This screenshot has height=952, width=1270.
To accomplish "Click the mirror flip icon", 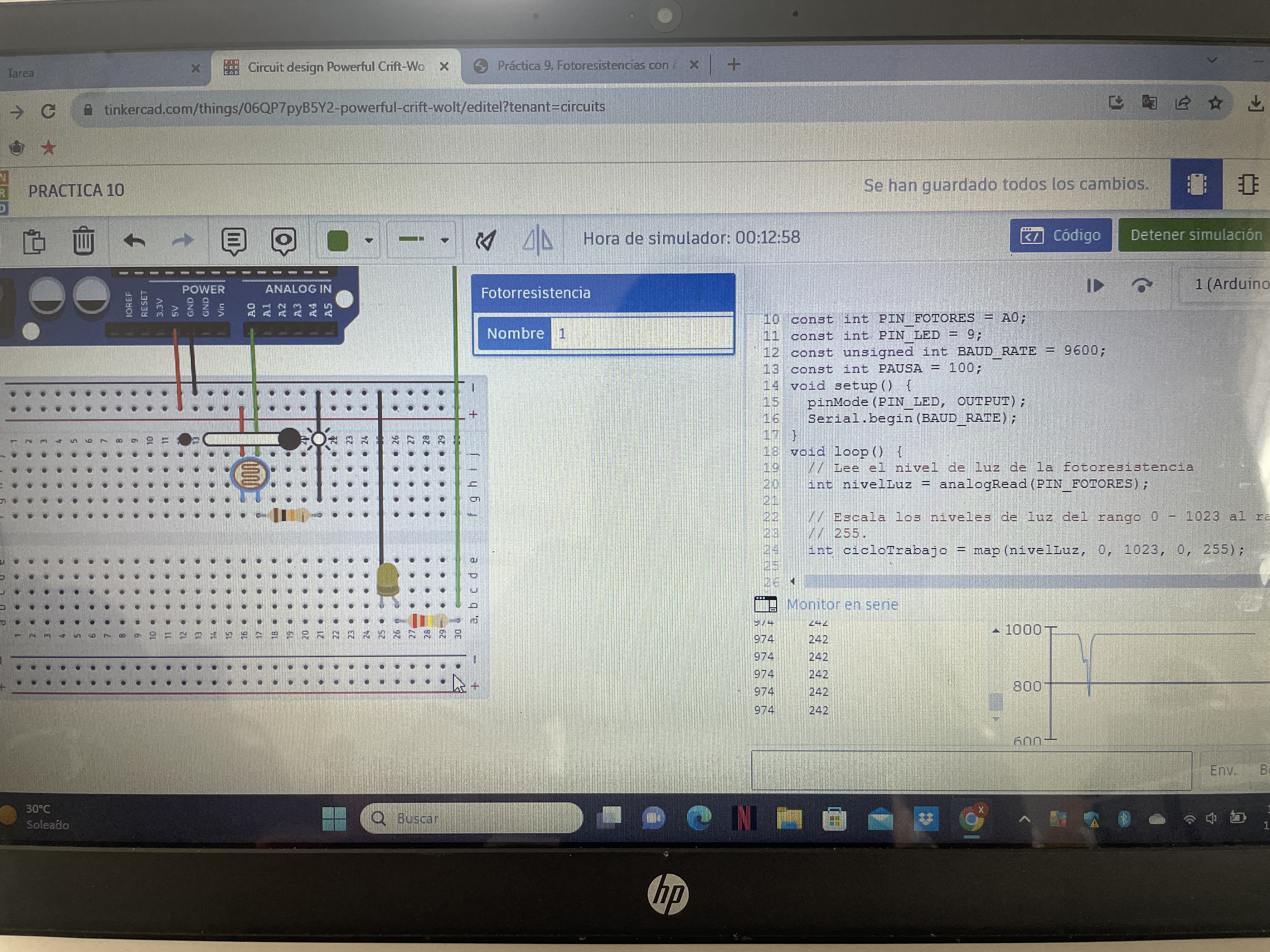I will coord(537,239).
